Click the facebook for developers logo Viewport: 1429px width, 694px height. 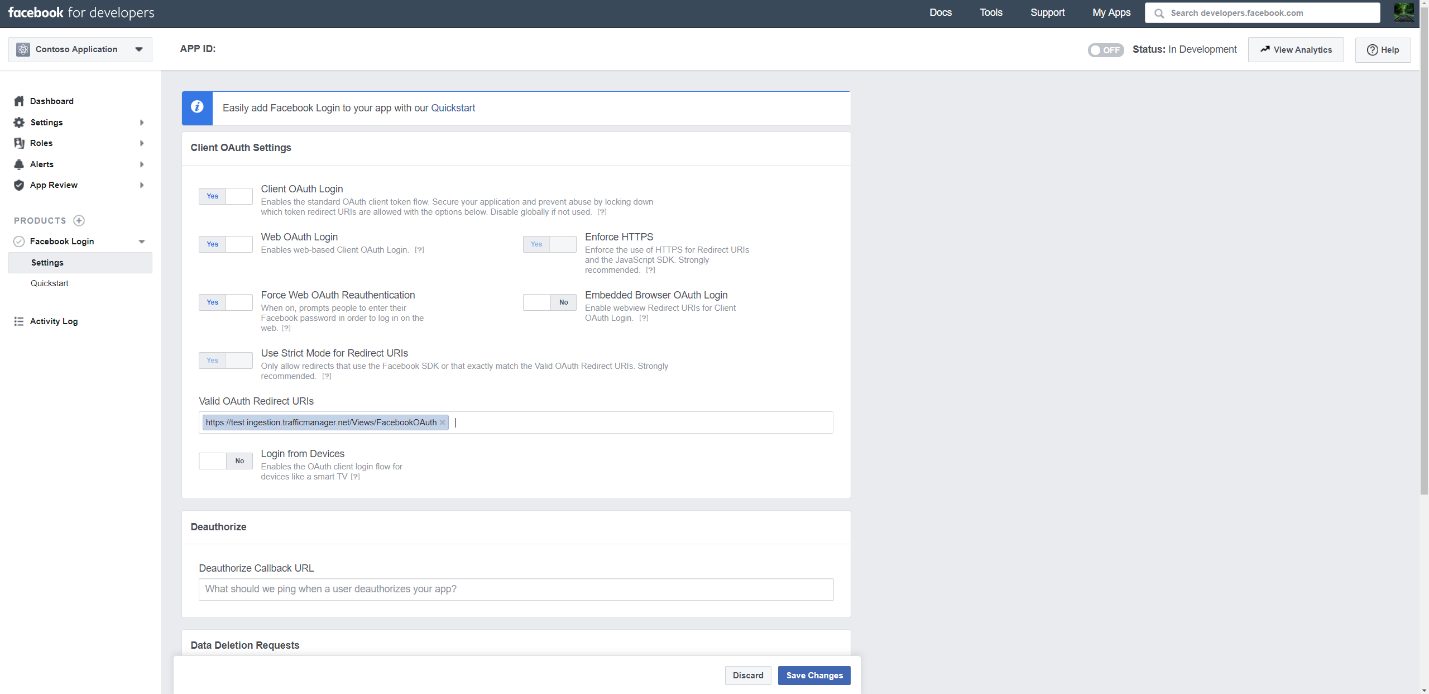[81, 13]
